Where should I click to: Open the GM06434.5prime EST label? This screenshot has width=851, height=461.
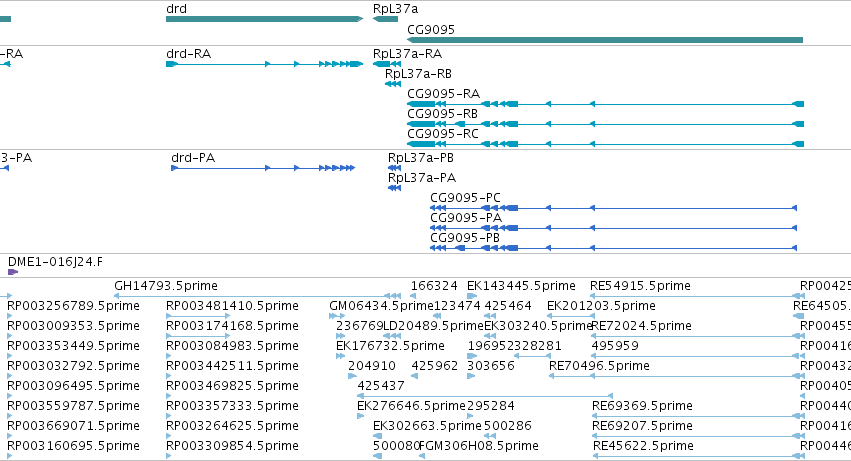(381, 306)
